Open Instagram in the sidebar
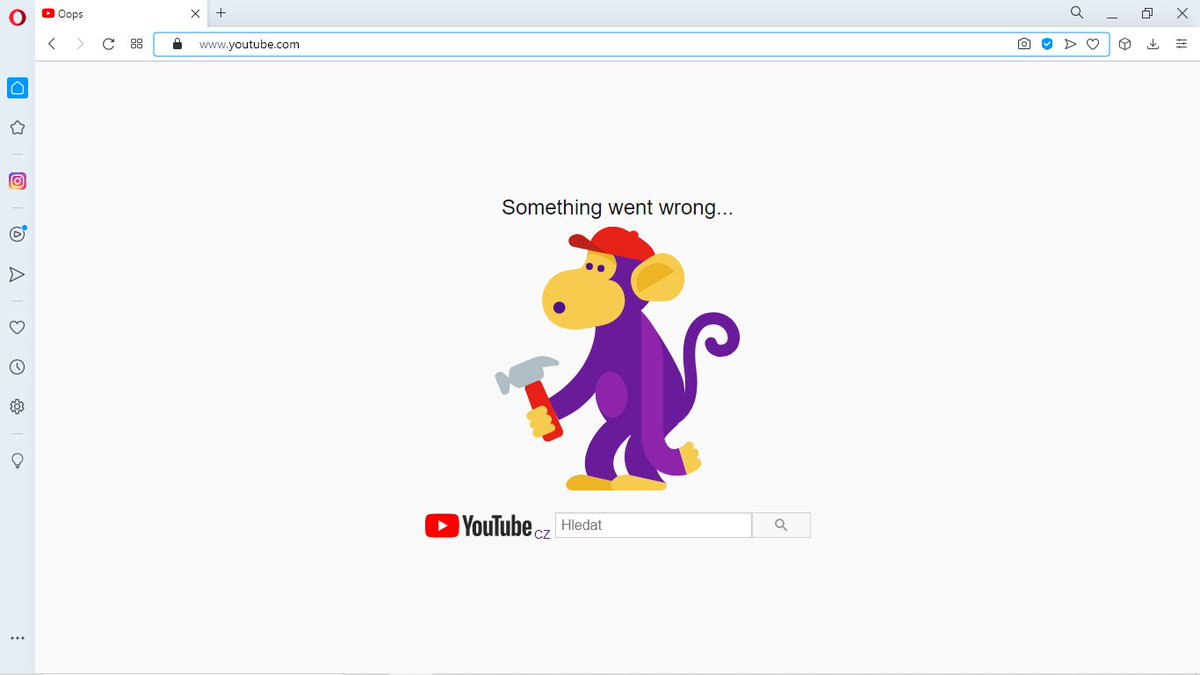The width and height of the screenshot is (1200, 675). click(x=17, y=181)
